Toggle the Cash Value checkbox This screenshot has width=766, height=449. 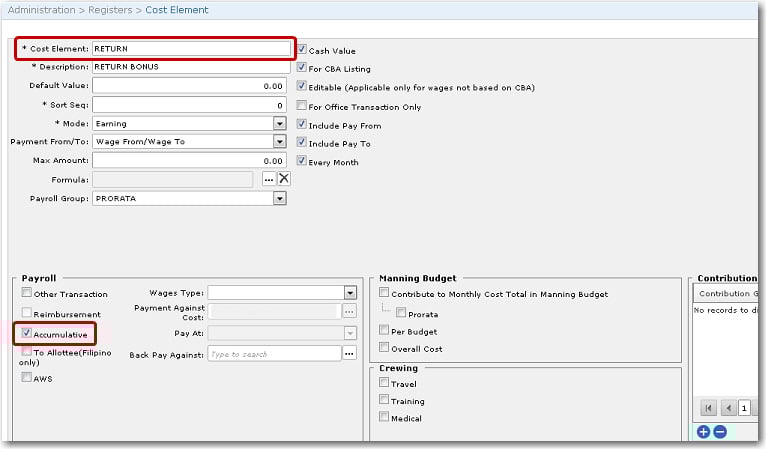tap(302, 49)
